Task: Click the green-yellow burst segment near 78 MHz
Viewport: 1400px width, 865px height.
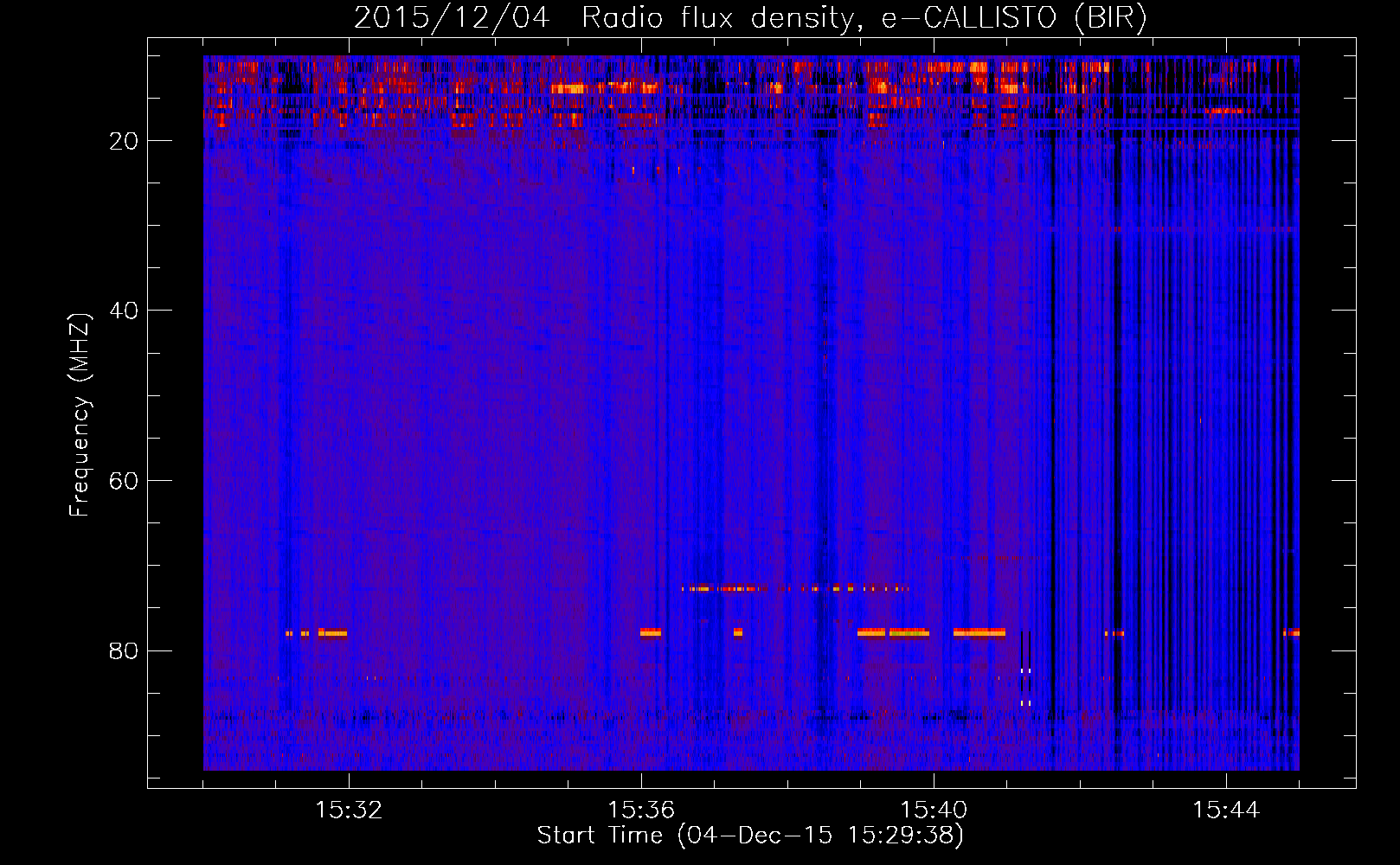Action: click(909, 633)
